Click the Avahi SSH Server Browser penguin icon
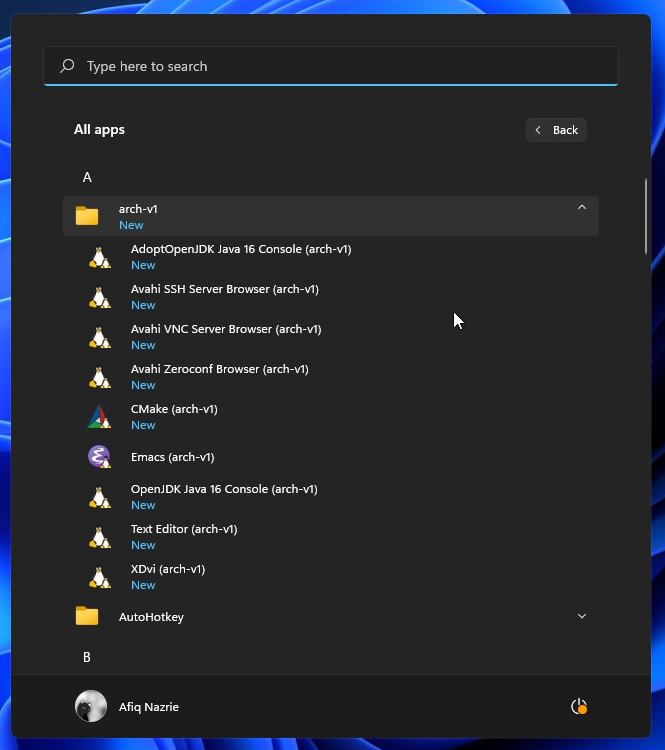Image resolution: width=665 pixels, height=750 pixels. pos(100,298)
